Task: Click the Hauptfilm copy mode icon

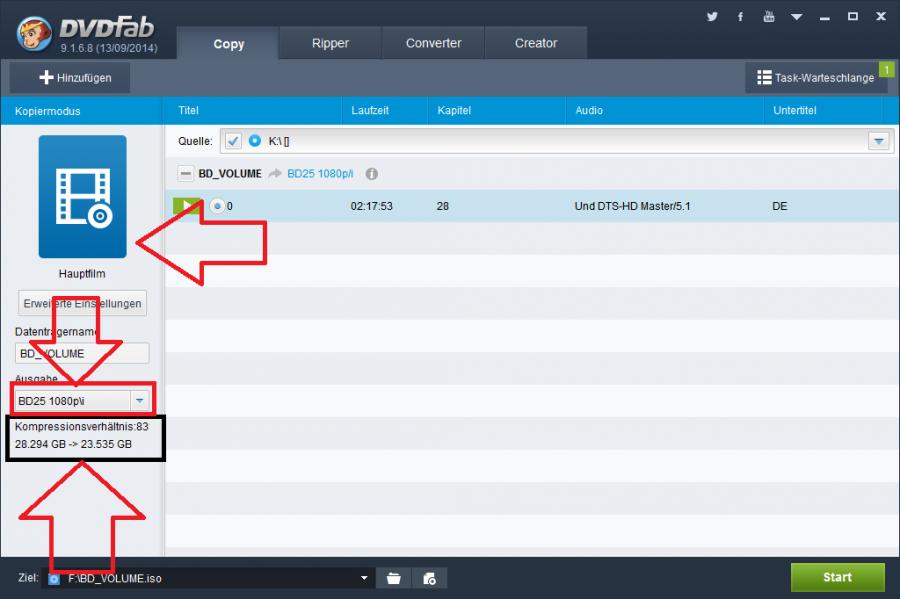Action: coord(83,196)
